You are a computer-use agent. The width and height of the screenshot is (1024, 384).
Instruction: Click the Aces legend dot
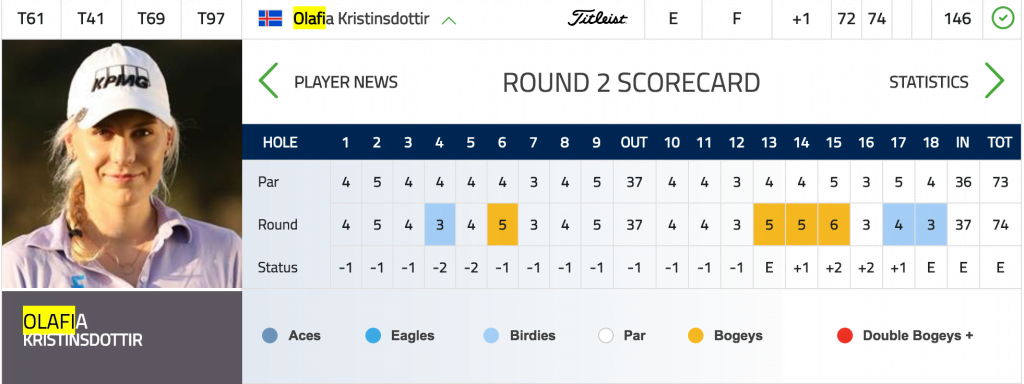point(270,336)
